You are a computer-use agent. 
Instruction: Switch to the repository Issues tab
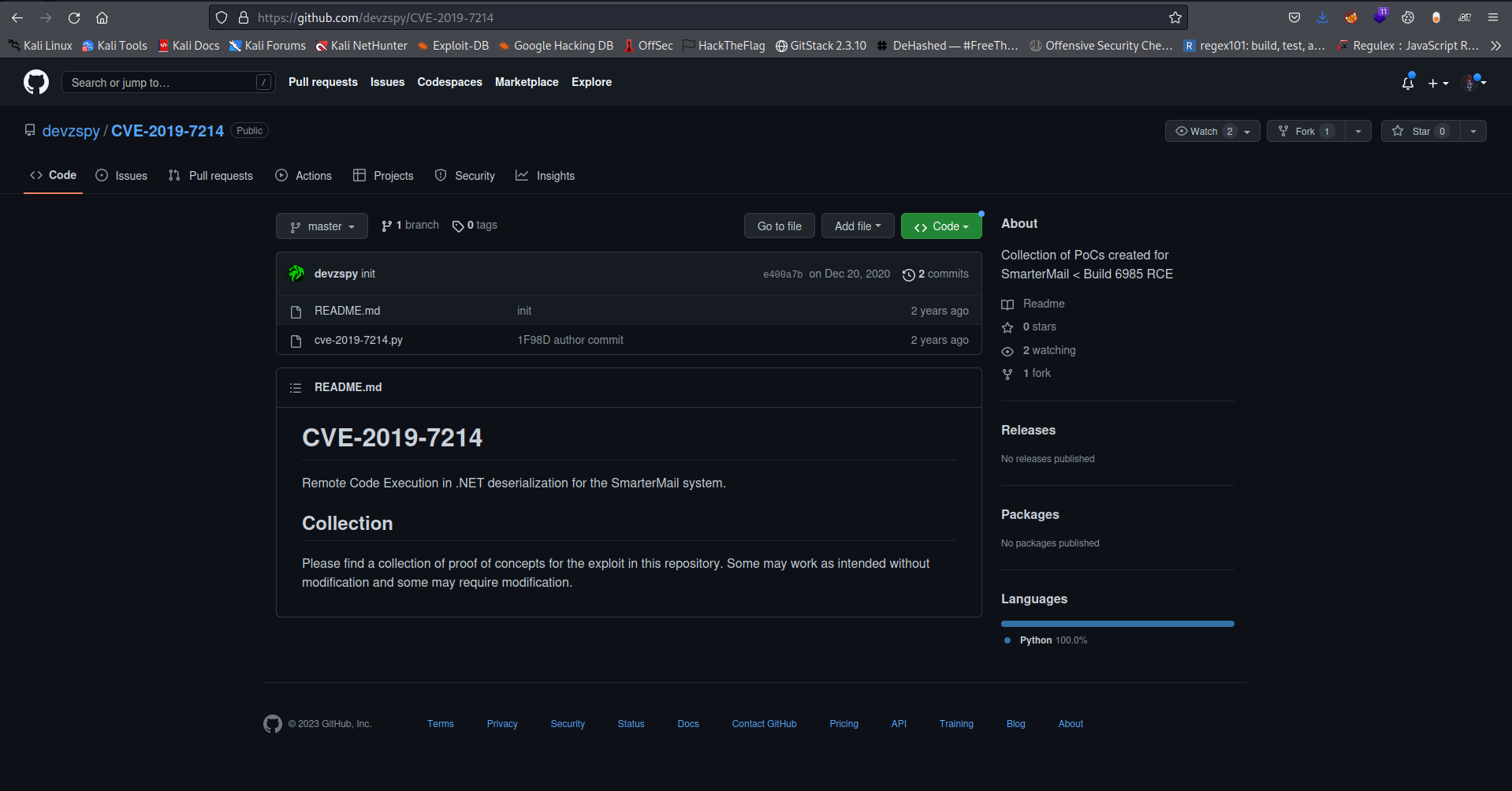(121, 175)
